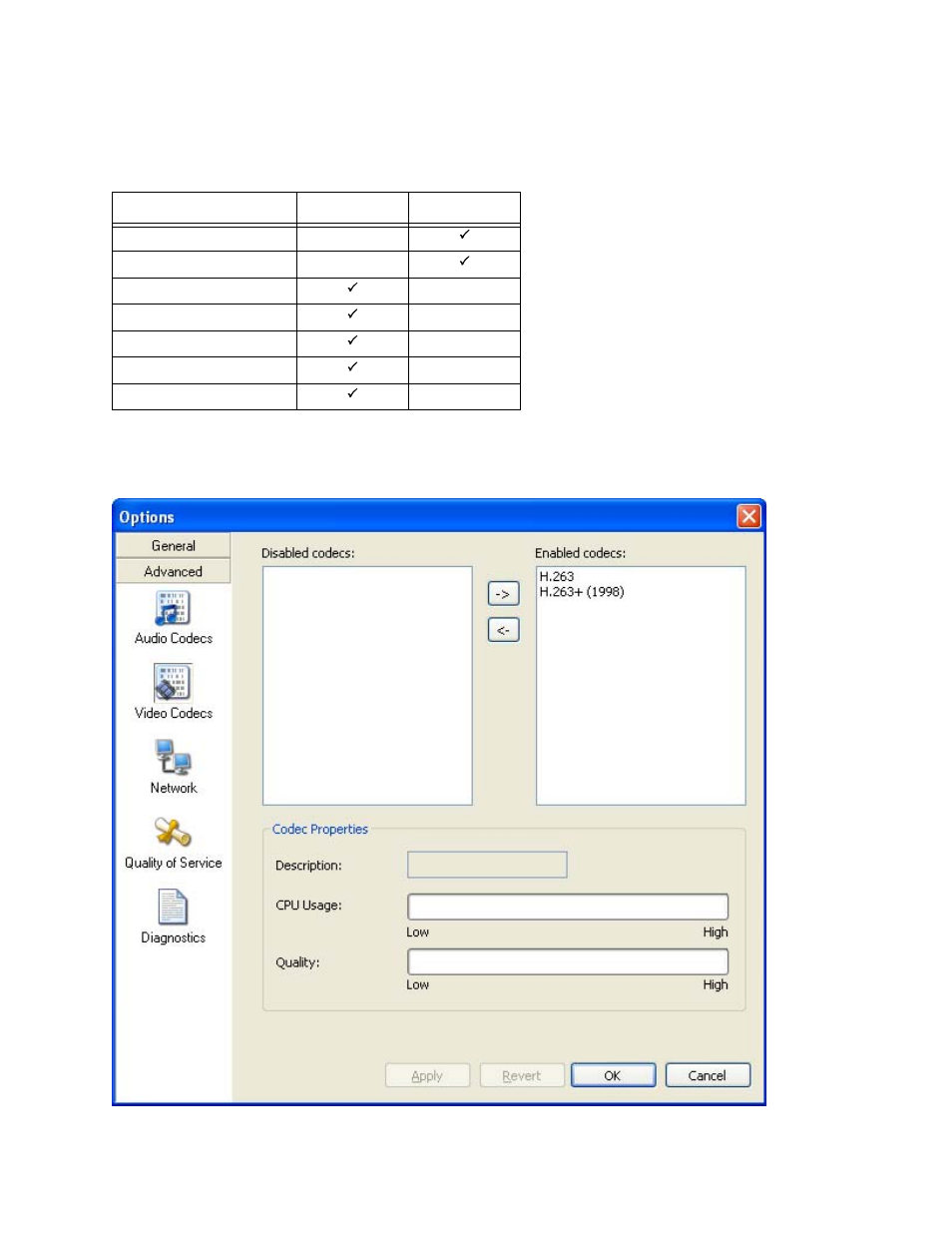This screenshot has width=952, height=1233.
Task: Click the Quality level bar
Action: (x=568, y=961)
